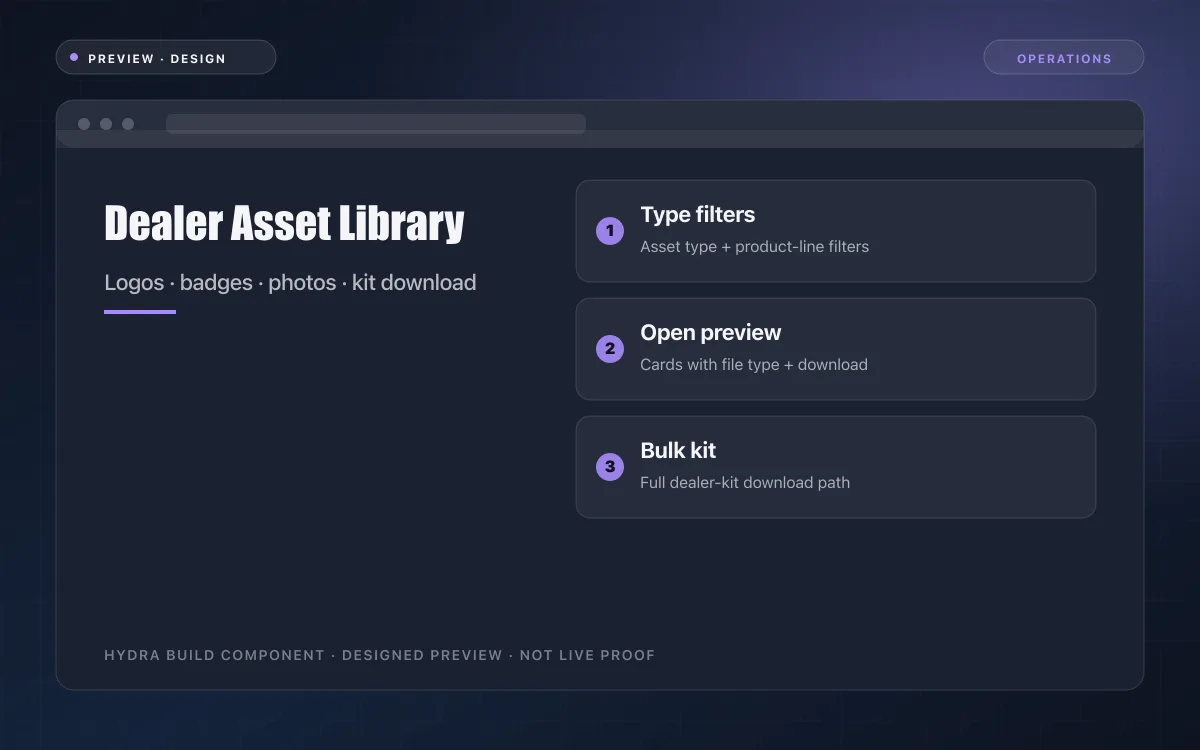Click the first gray window control dot
Screen dimensions: 1200x750
84,124
